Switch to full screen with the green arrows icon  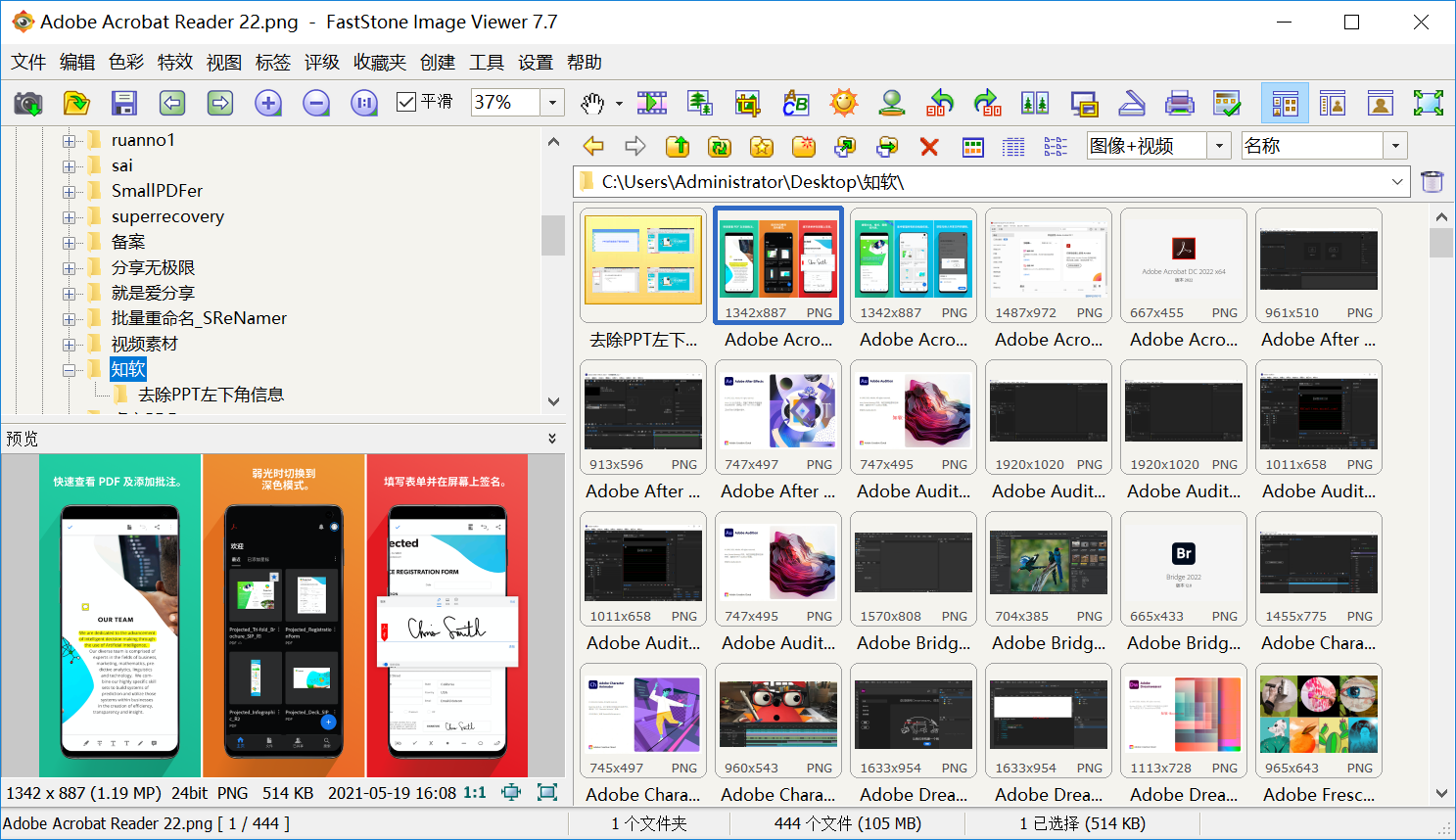tap(1429, 103)
